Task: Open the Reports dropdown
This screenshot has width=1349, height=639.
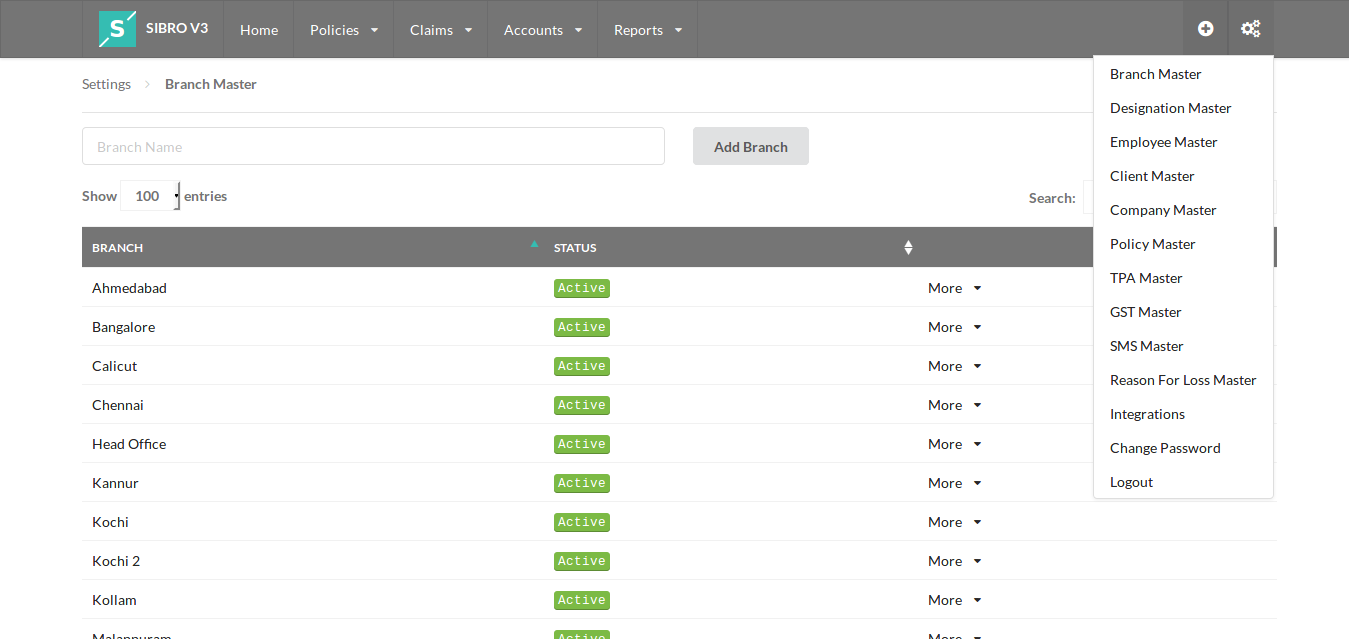Action: click(648, 29)
